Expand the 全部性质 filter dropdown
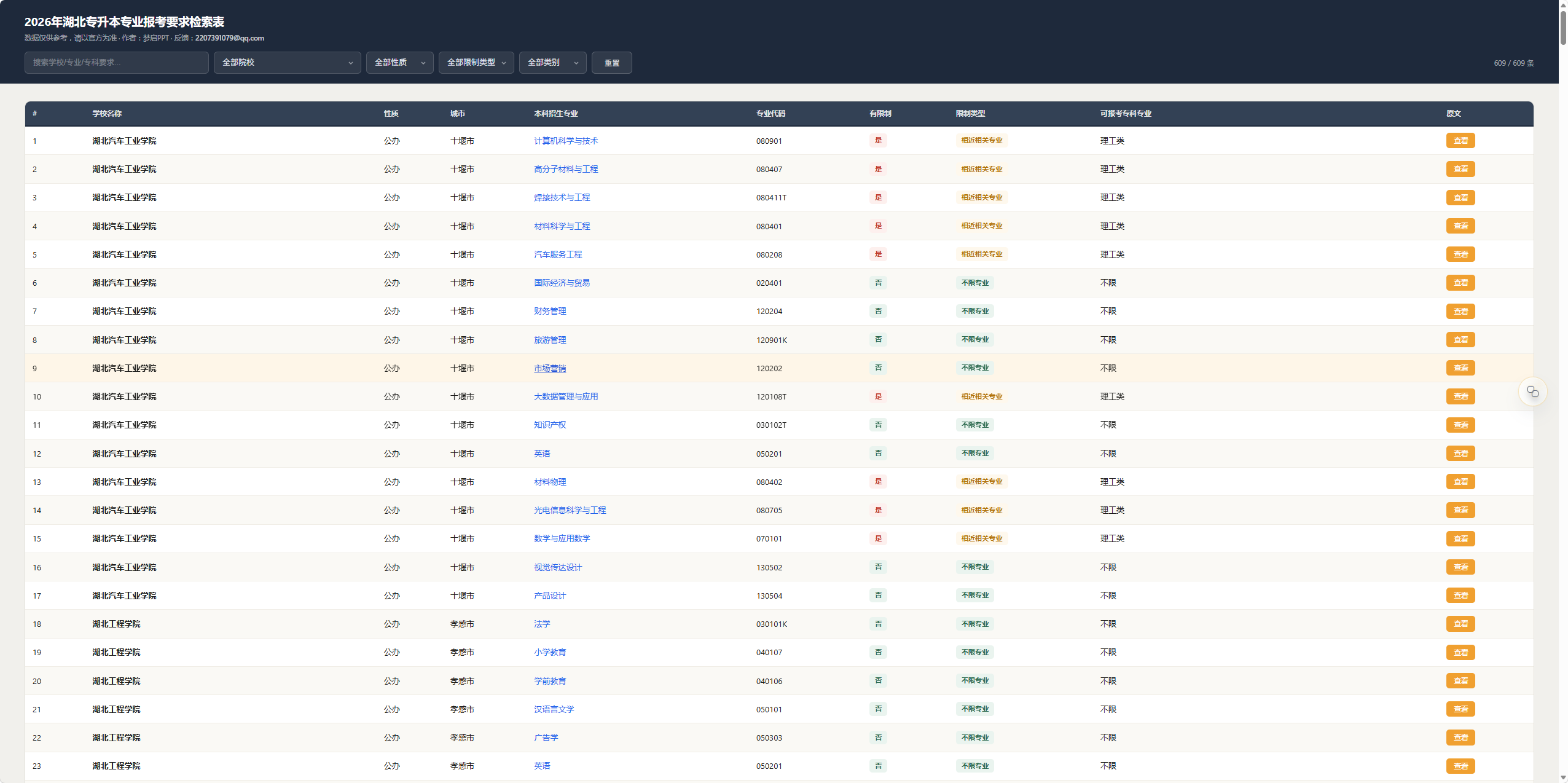The image size is (1568, 783). pos(399,63)
